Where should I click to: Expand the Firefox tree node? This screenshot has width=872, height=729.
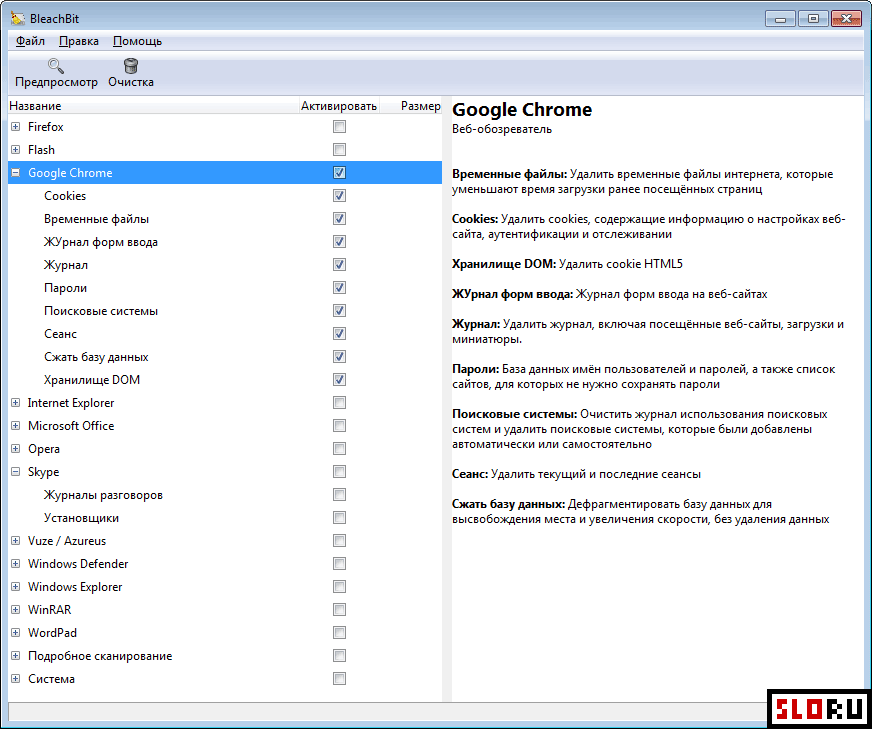tap(16, 127)
